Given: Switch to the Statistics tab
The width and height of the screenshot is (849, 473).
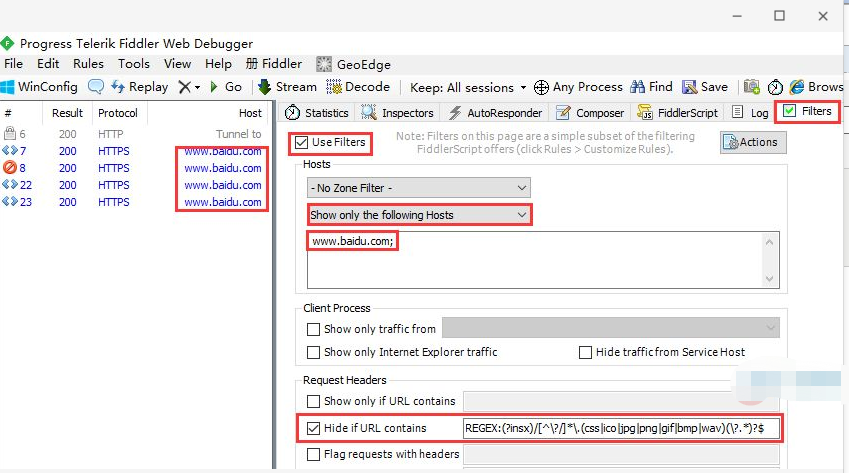Looking at the screenshot, I should pos(317,113).
